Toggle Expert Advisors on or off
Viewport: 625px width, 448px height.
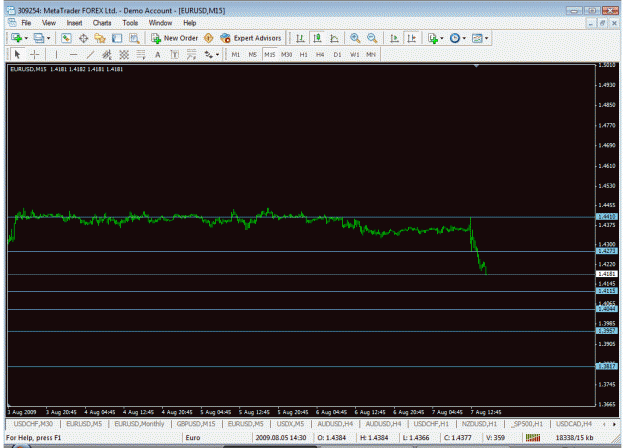coord(251,38)
